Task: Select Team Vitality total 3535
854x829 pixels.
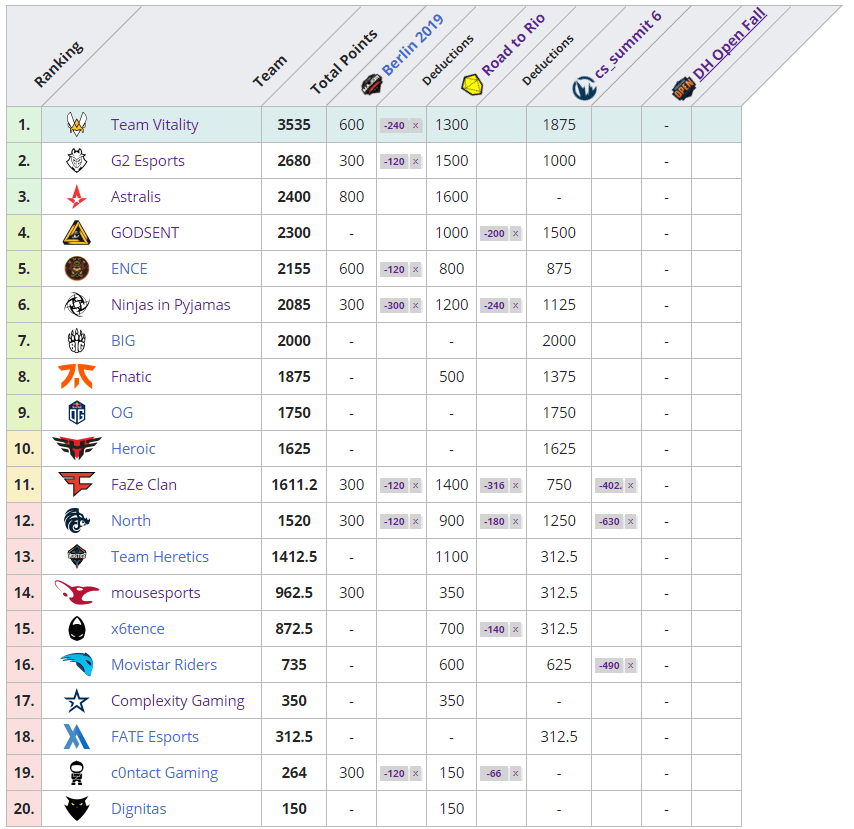Action: 294,125
